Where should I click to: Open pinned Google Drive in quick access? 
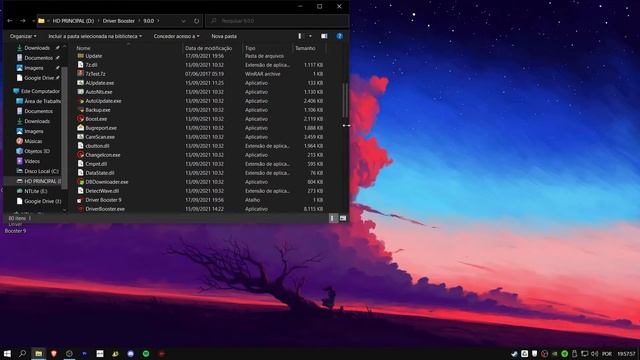[x=35, y=78]
